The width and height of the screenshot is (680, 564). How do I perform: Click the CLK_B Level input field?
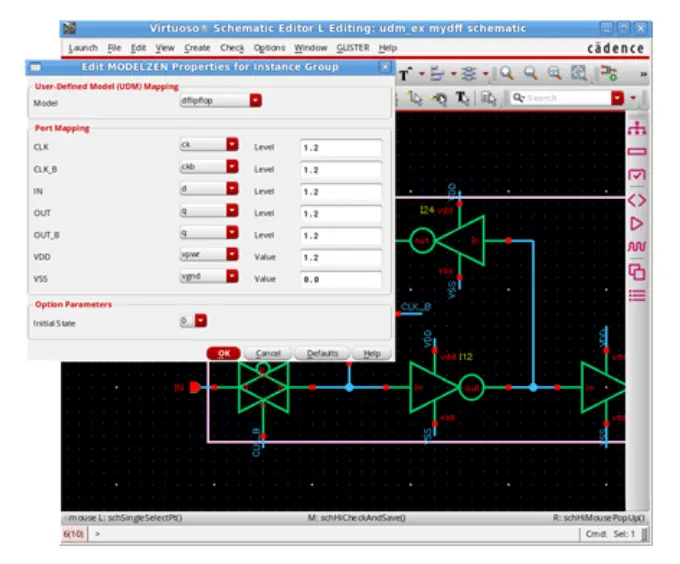341,170
